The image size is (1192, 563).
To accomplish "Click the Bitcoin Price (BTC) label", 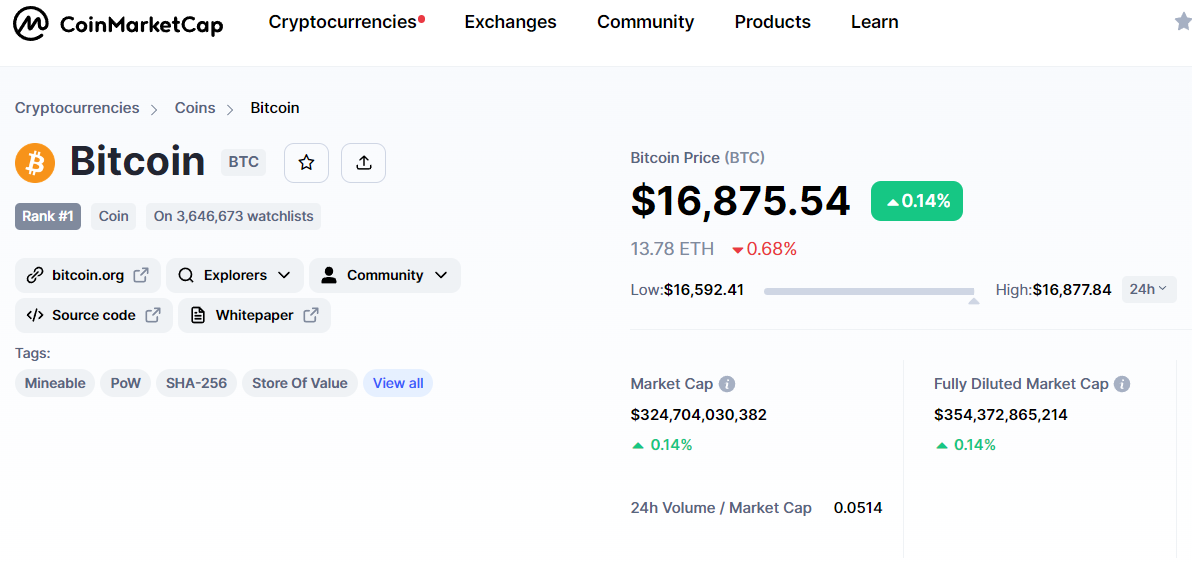I will [698, 158].
